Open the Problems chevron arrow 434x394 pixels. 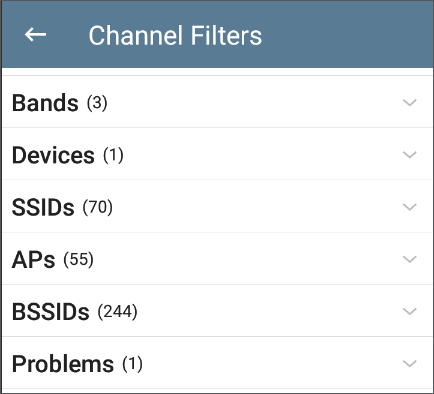(410, 363)
